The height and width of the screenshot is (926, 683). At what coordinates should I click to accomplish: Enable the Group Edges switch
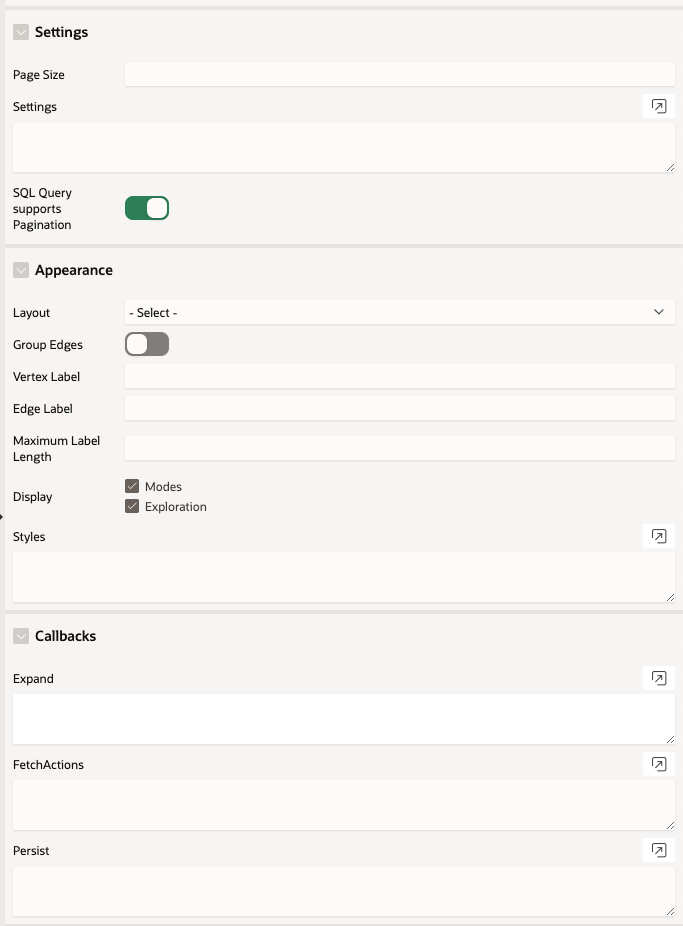point(147,344)
